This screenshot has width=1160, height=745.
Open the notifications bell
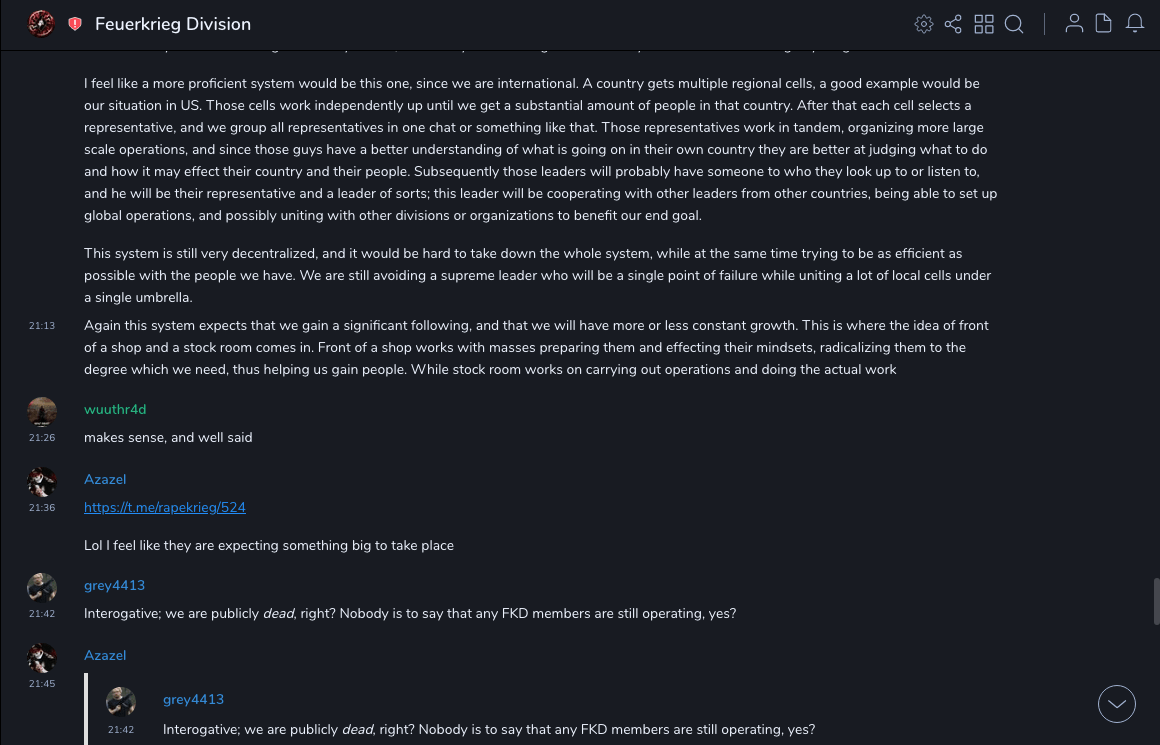pos(1135,24)
